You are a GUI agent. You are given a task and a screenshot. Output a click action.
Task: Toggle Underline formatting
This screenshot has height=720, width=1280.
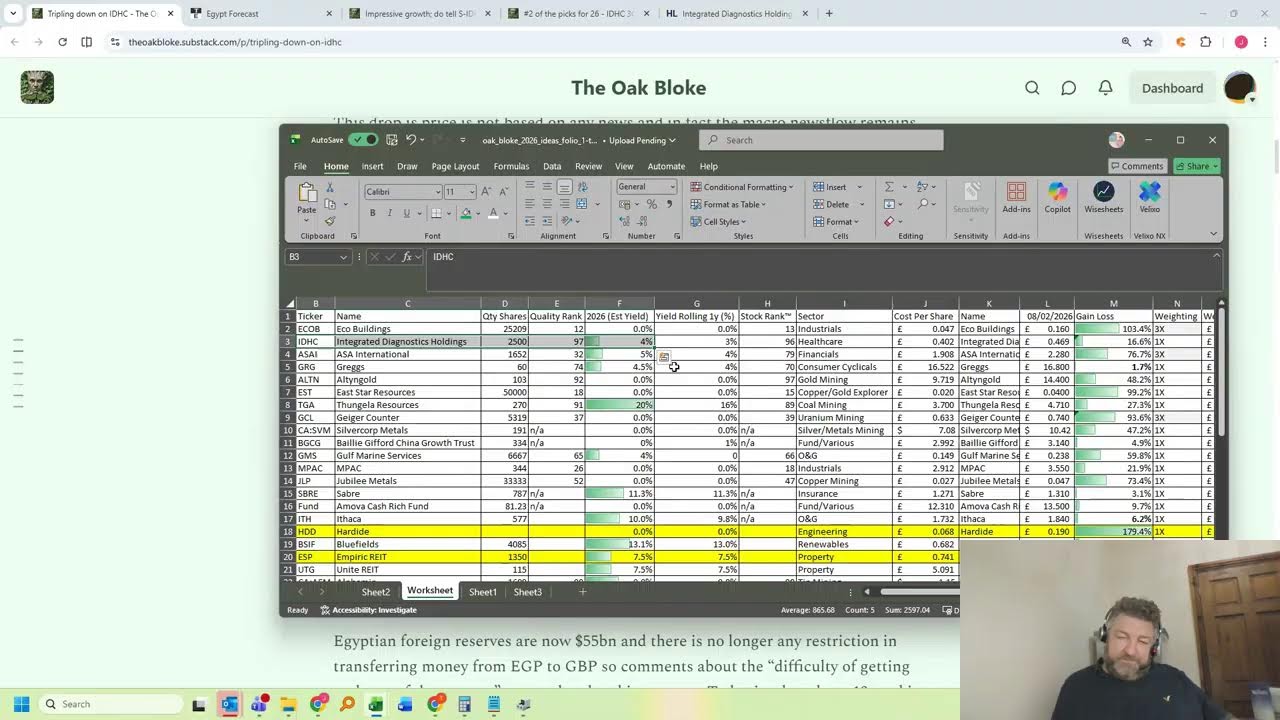point(406,213)
